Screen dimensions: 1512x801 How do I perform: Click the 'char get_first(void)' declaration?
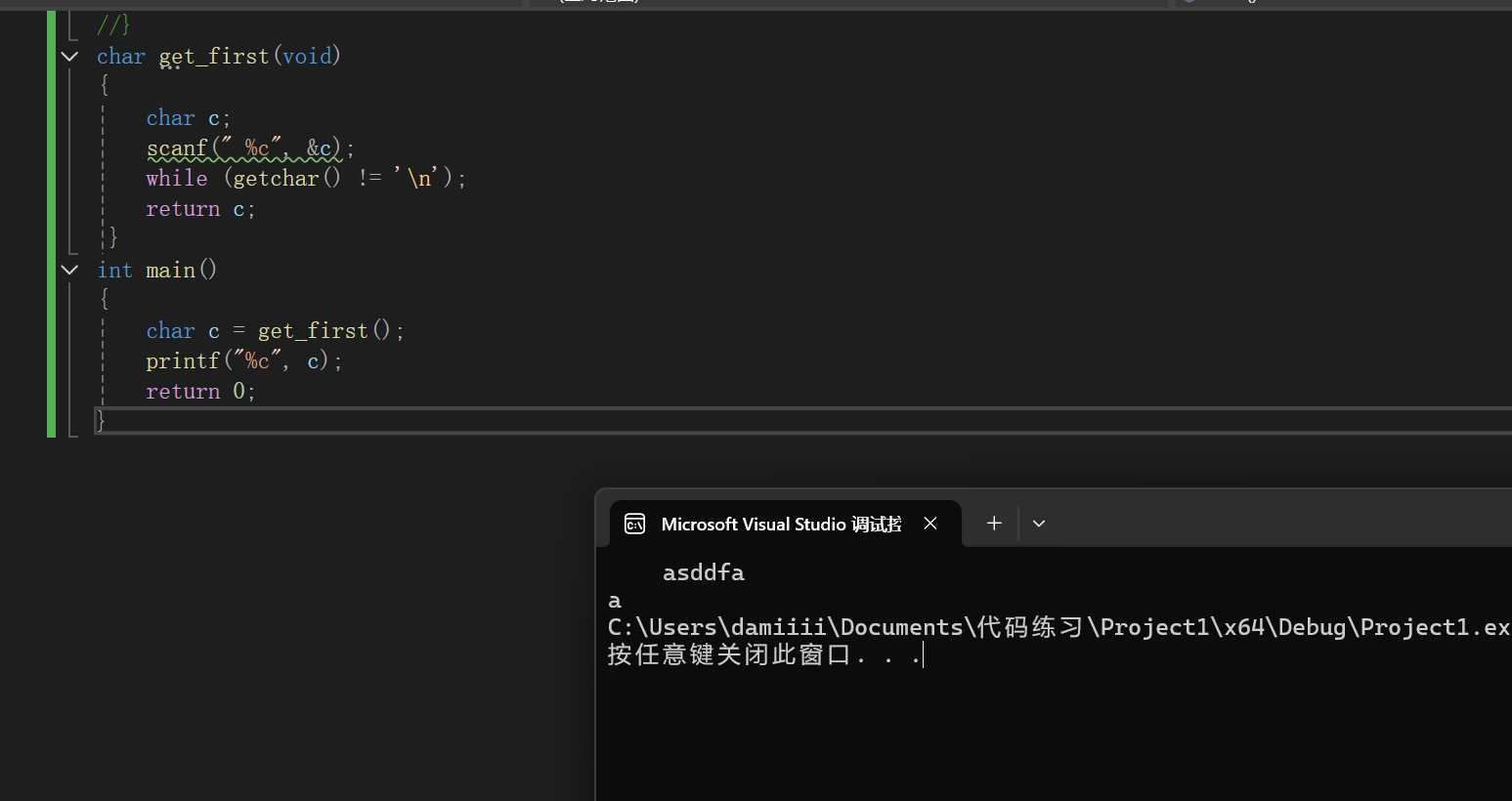point(219,57)
